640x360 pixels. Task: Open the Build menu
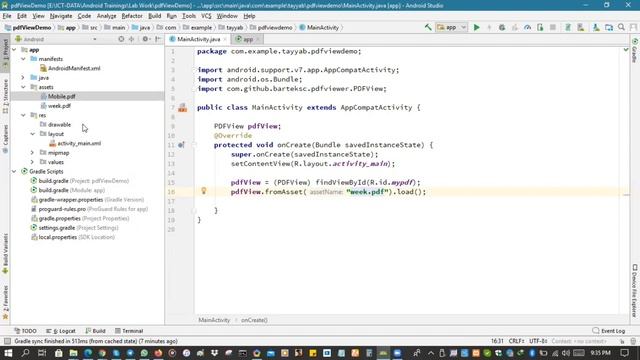[154, 16]
